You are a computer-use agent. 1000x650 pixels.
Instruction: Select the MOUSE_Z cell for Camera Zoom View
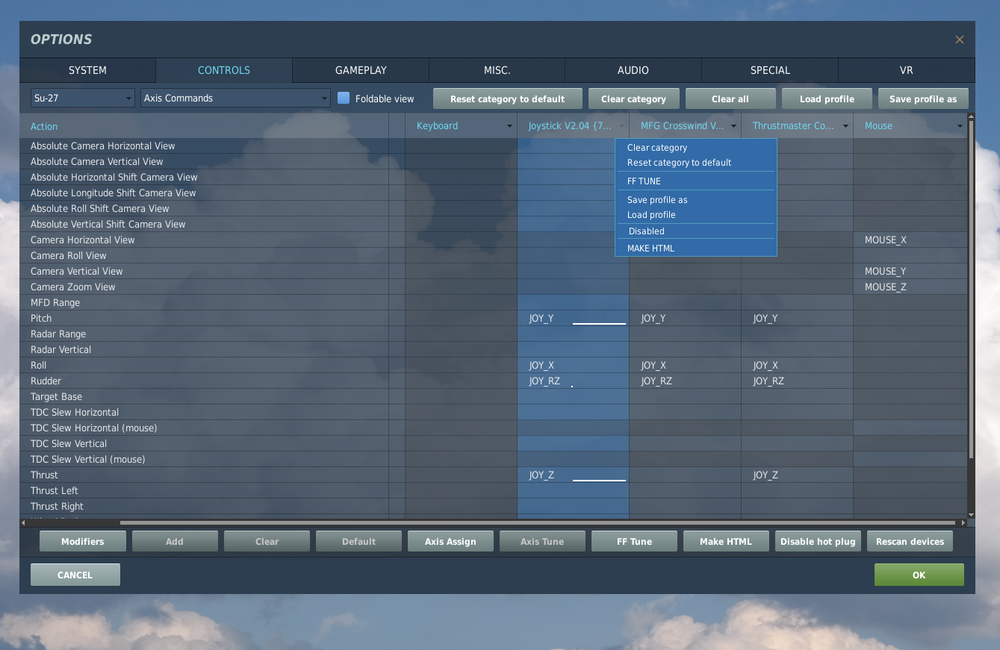(910, 287)
